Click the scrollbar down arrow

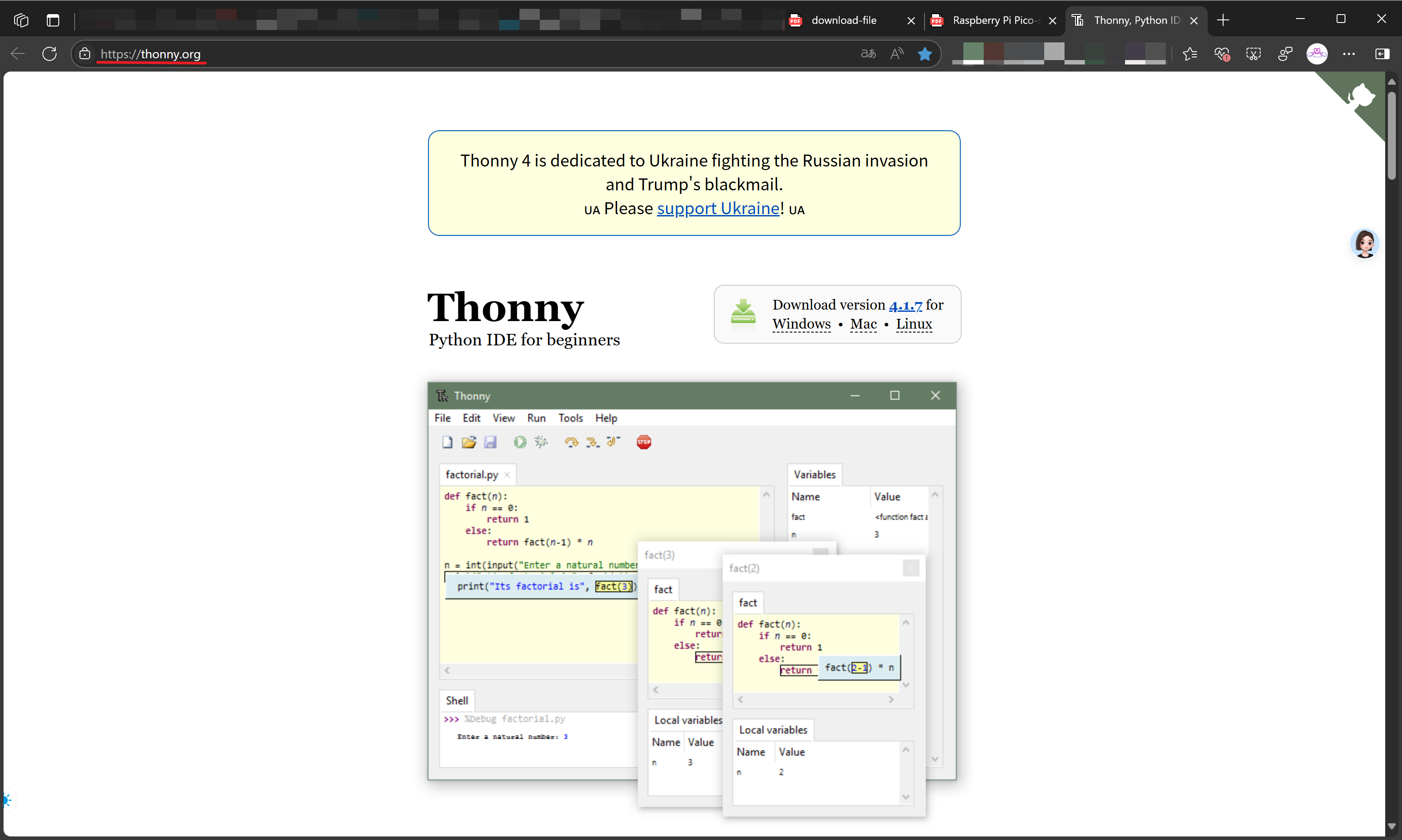coord(1392,826)
